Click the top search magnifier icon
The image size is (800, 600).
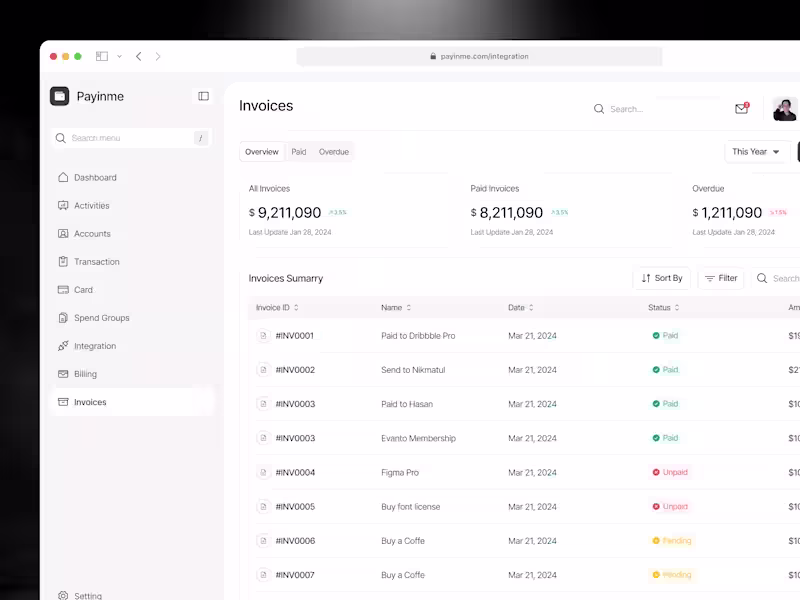pos(599,109)
